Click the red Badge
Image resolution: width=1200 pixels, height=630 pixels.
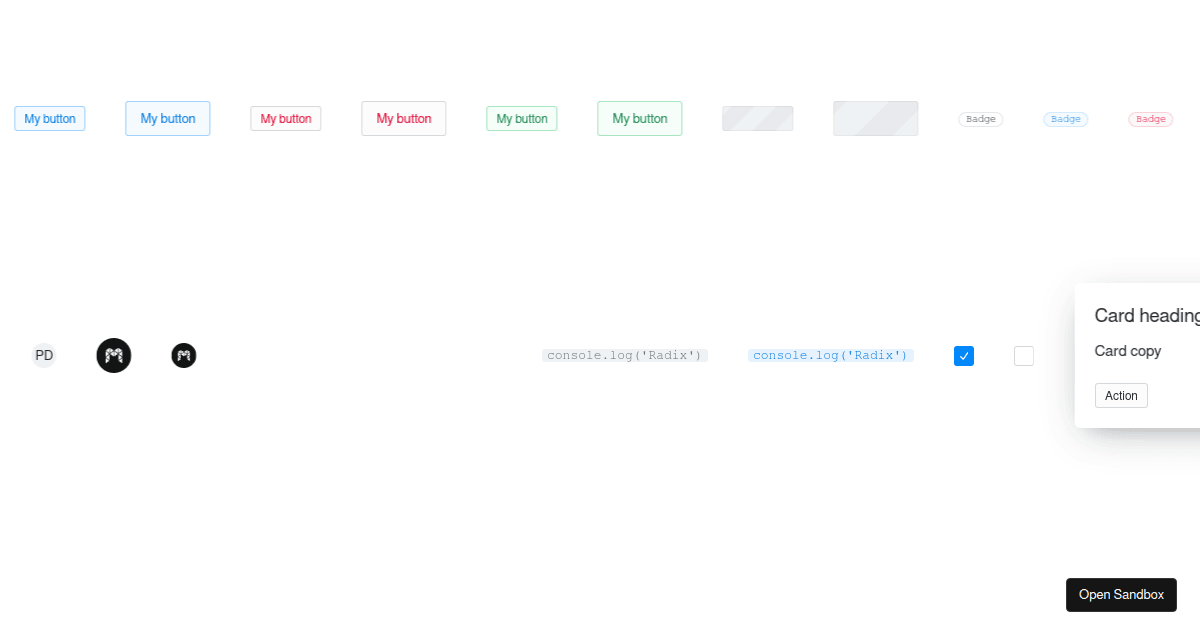pyautogui.click(x=1150, y=118)
